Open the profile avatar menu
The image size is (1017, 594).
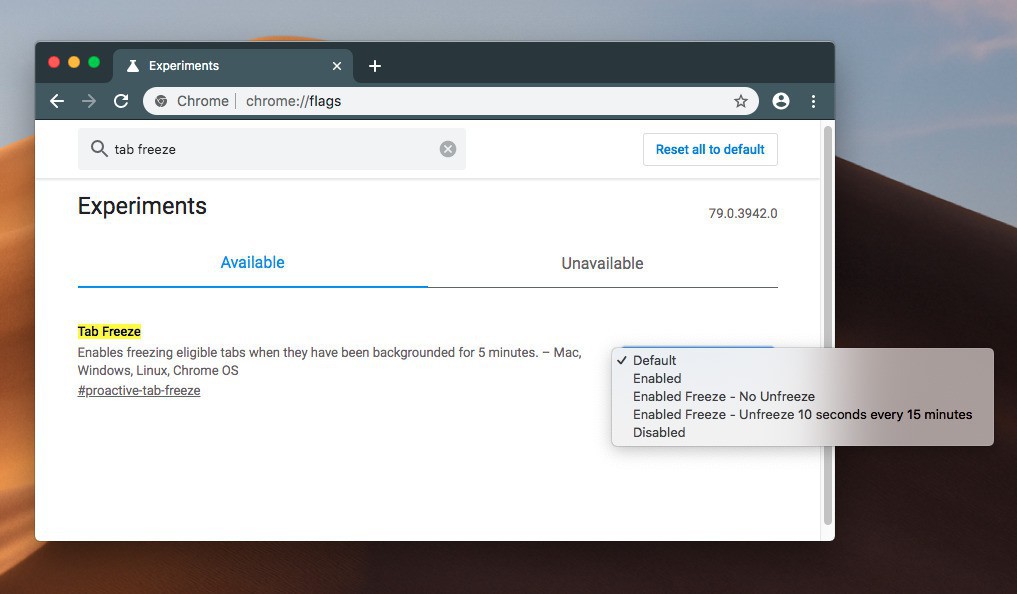781,101
